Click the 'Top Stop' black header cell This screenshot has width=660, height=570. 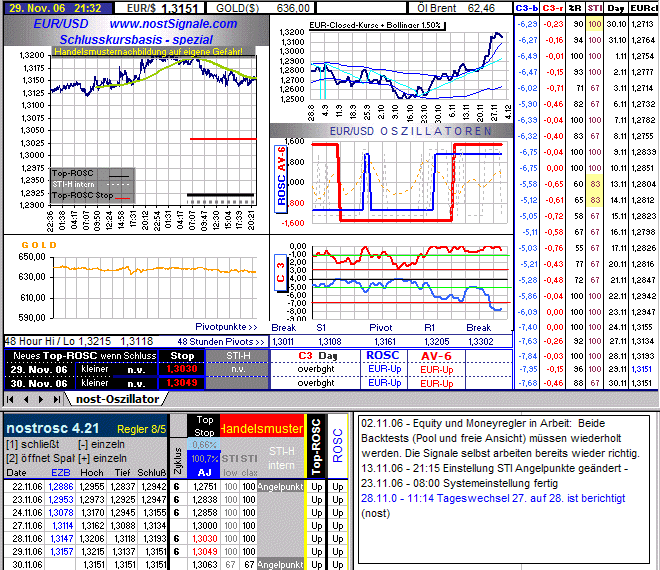point(204,426)
